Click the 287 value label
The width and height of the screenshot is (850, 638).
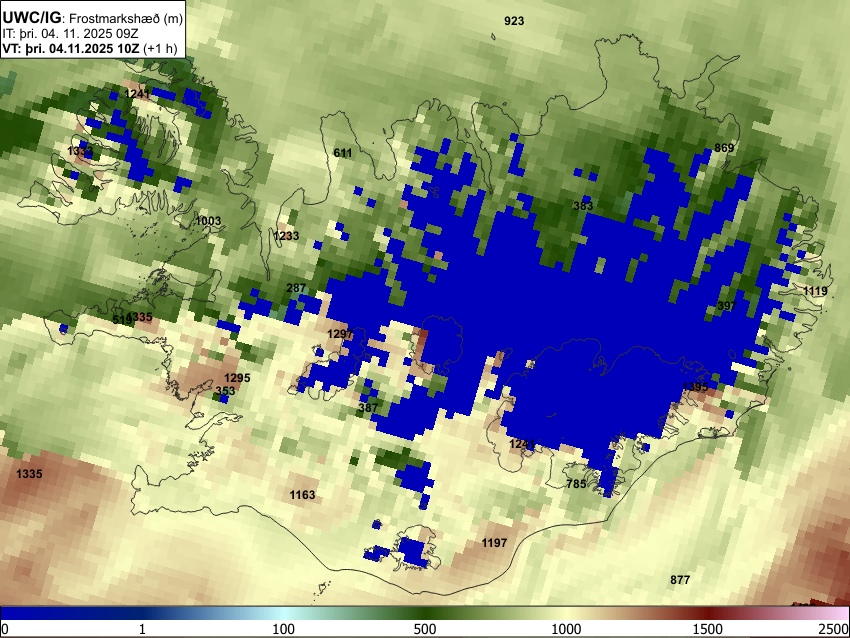coord(296,288)
